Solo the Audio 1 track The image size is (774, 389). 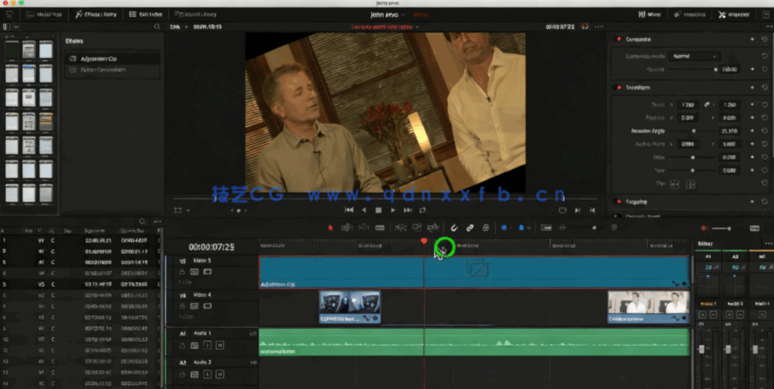click(x=207, y=346)
